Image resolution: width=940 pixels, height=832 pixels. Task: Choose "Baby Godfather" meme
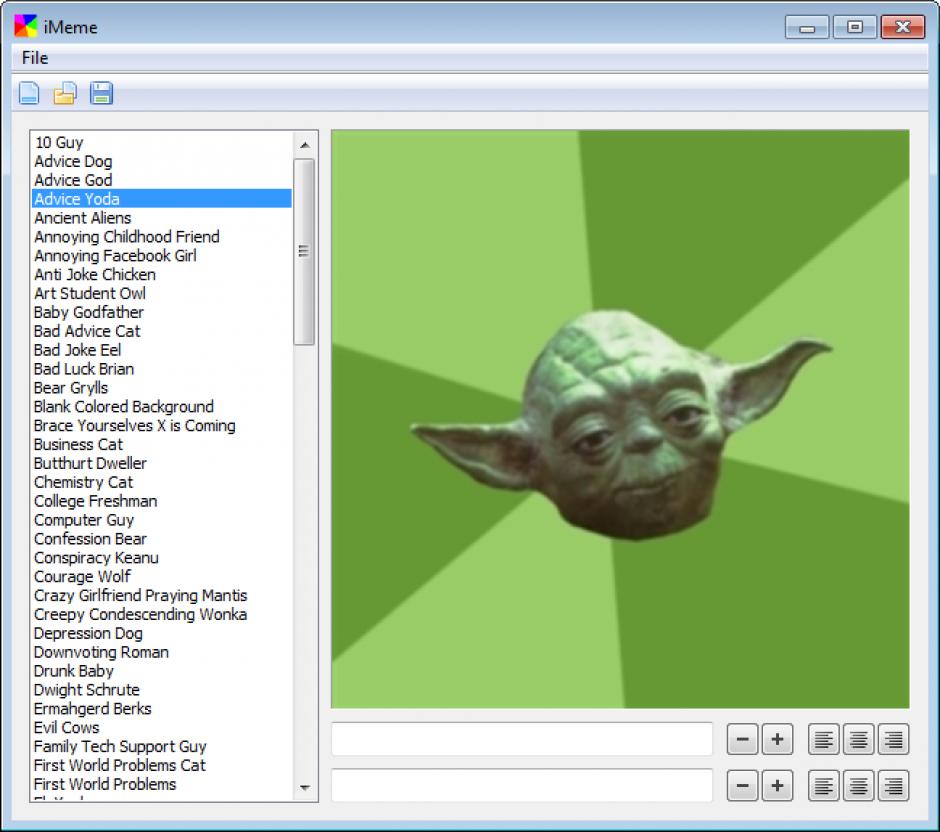[x=162, y=312]
